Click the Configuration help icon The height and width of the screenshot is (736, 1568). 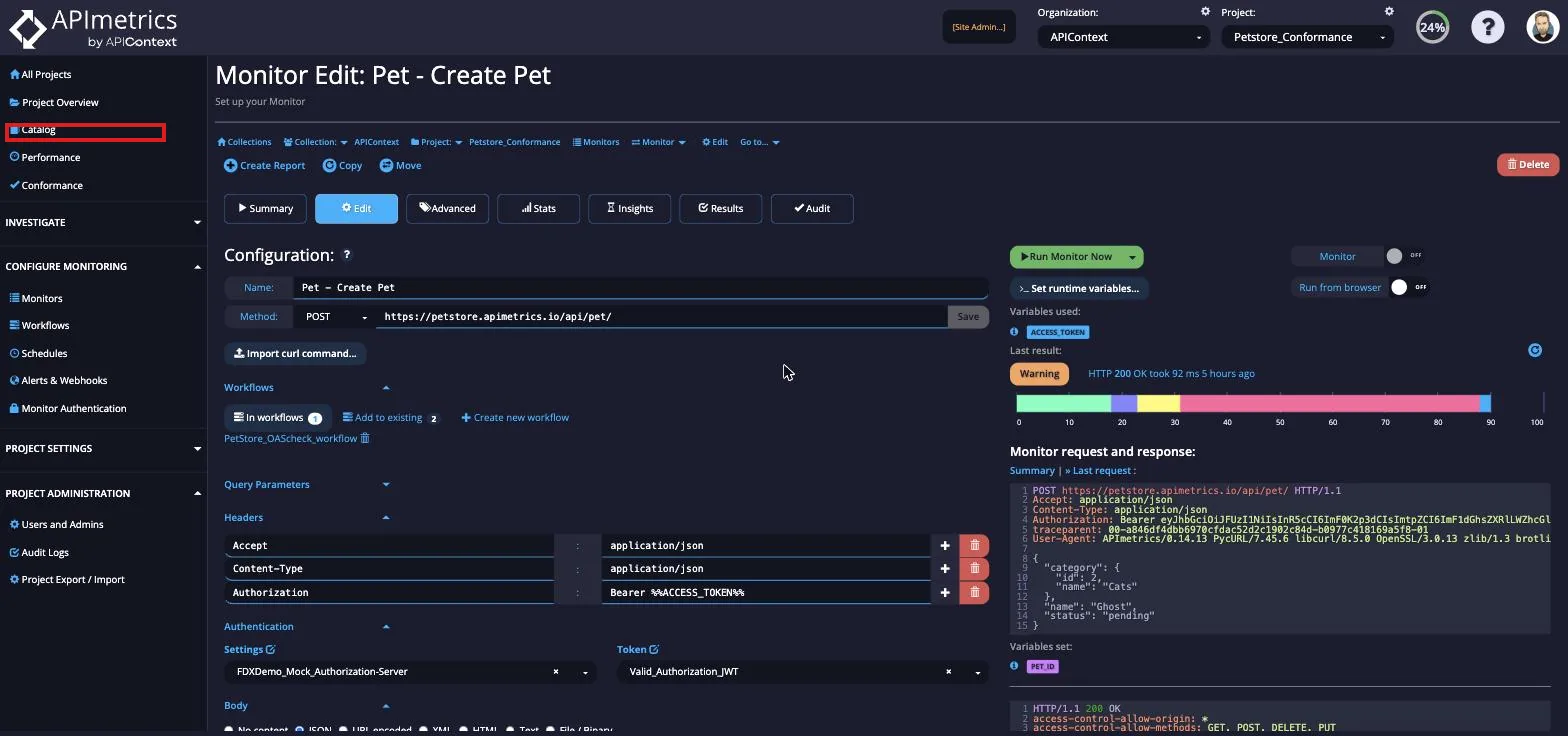tap(347, 255)
